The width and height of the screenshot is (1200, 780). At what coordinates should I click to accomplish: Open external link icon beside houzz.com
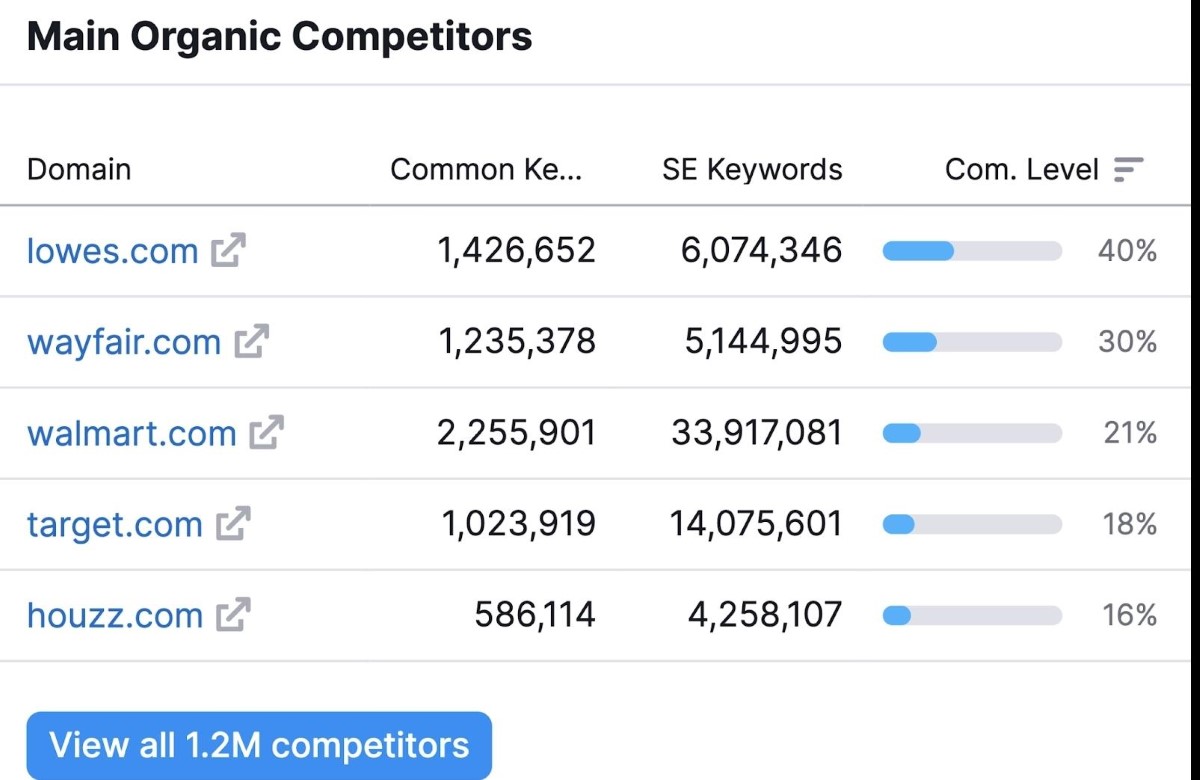(x=233, y=615)
